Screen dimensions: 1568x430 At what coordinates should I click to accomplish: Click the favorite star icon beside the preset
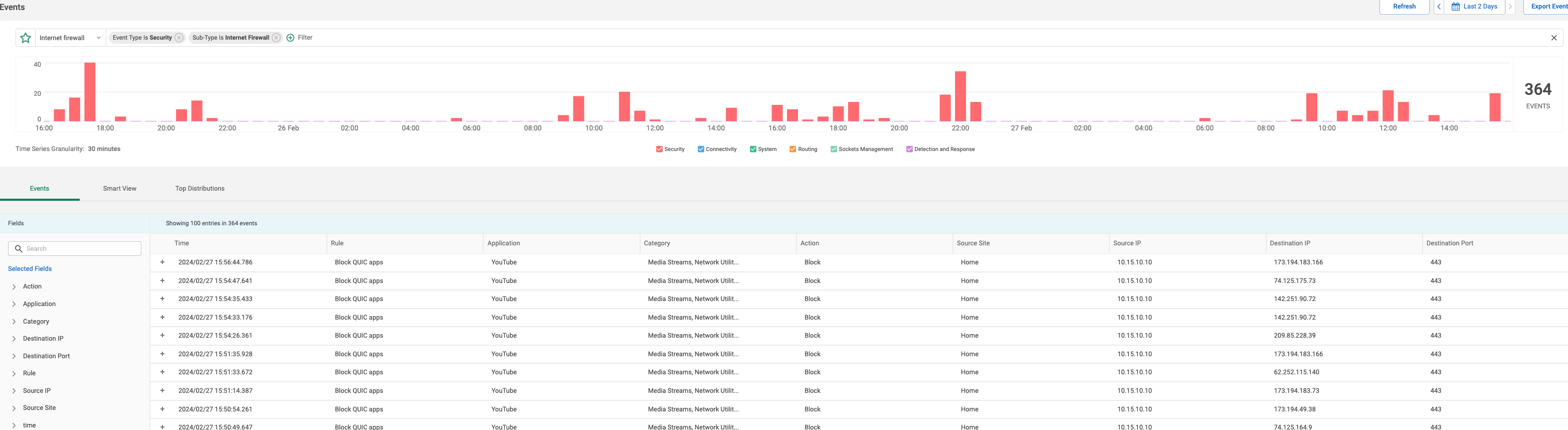pos(26,38)
